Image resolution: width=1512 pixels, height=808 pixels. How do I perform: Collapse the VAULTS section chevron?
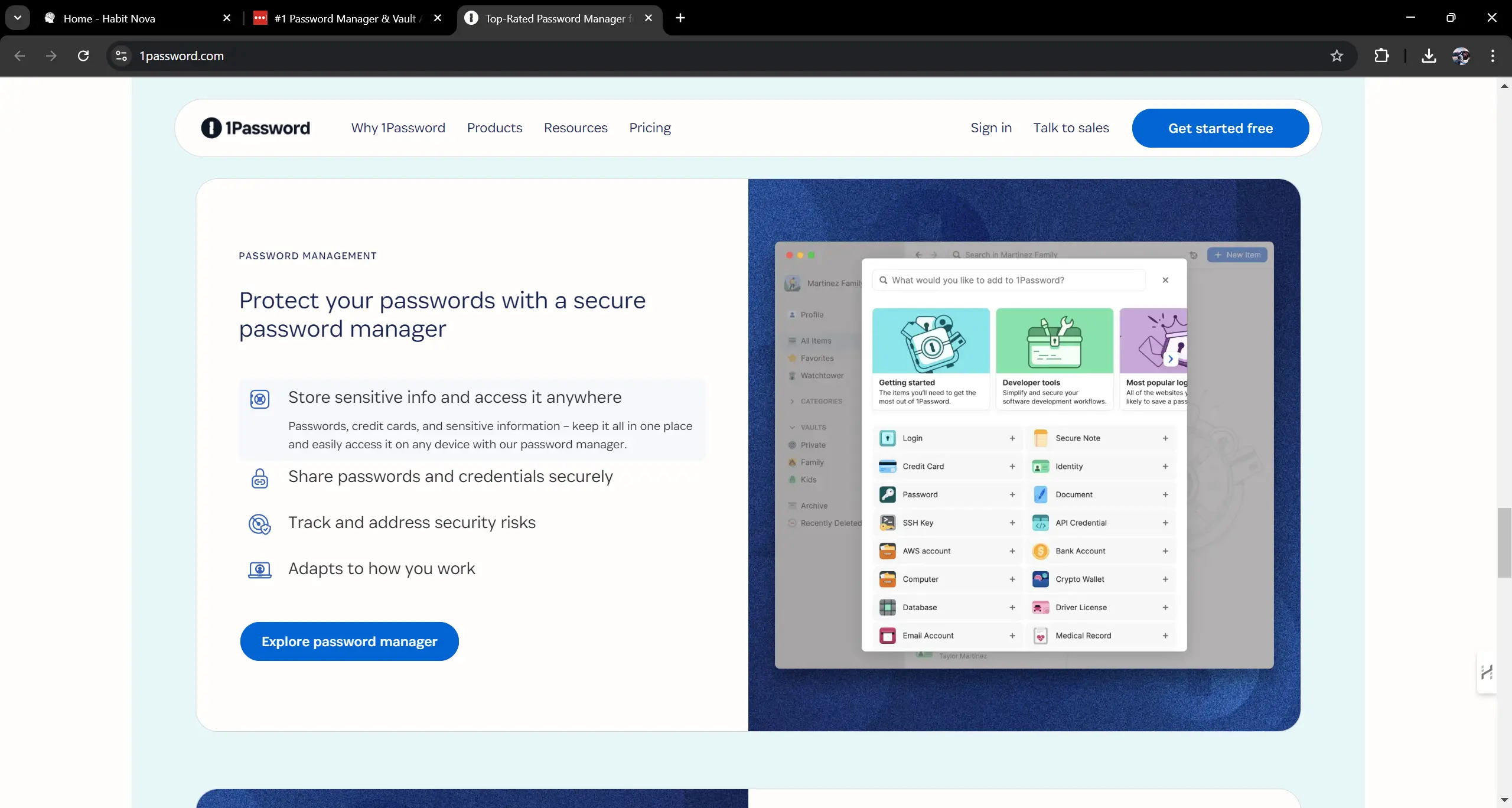tap(792, 428)
